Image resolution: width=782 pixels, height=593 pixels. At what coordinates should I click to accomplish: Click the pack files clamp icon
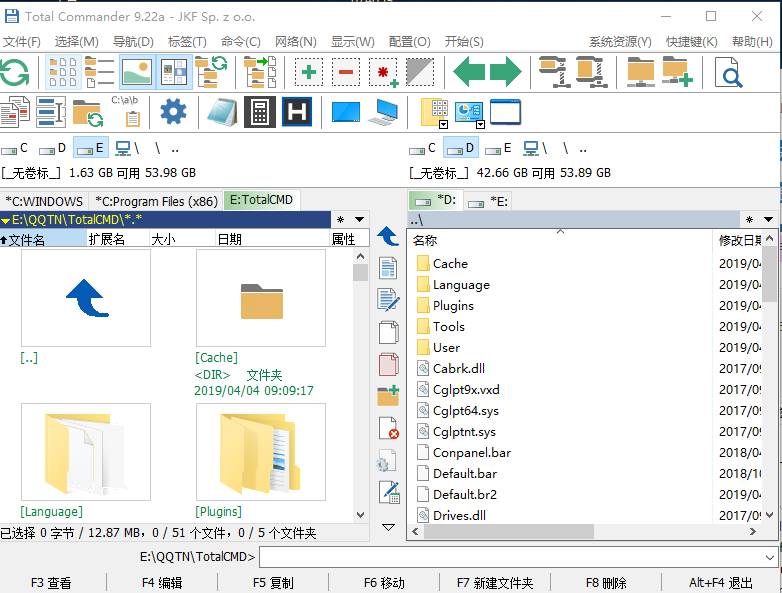pyautogui.click(x=553, y=72)
